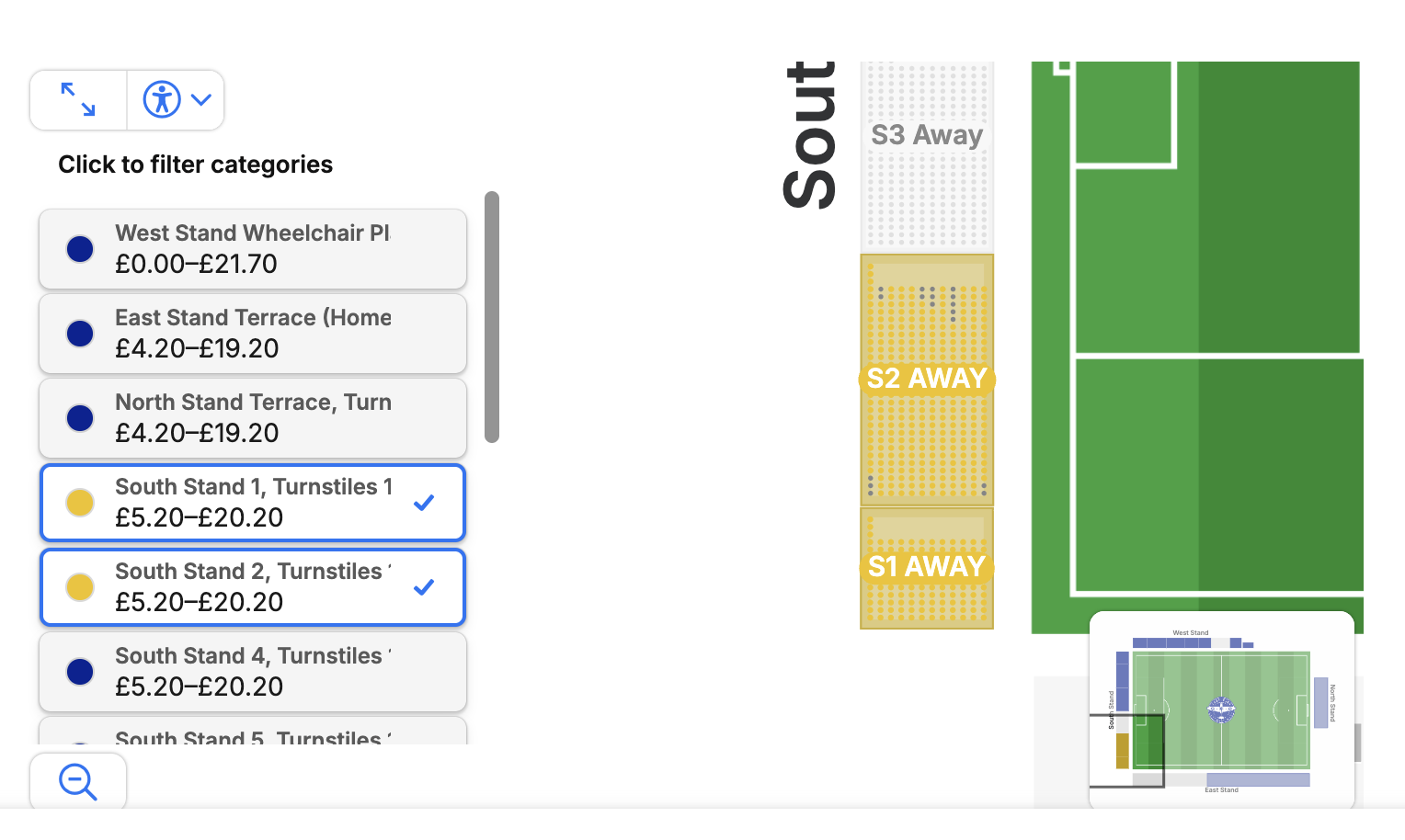This screenshot has height=840, width=1405.
Task: Uncheck South Stand 1 checkmark
Action: [424, 503]
